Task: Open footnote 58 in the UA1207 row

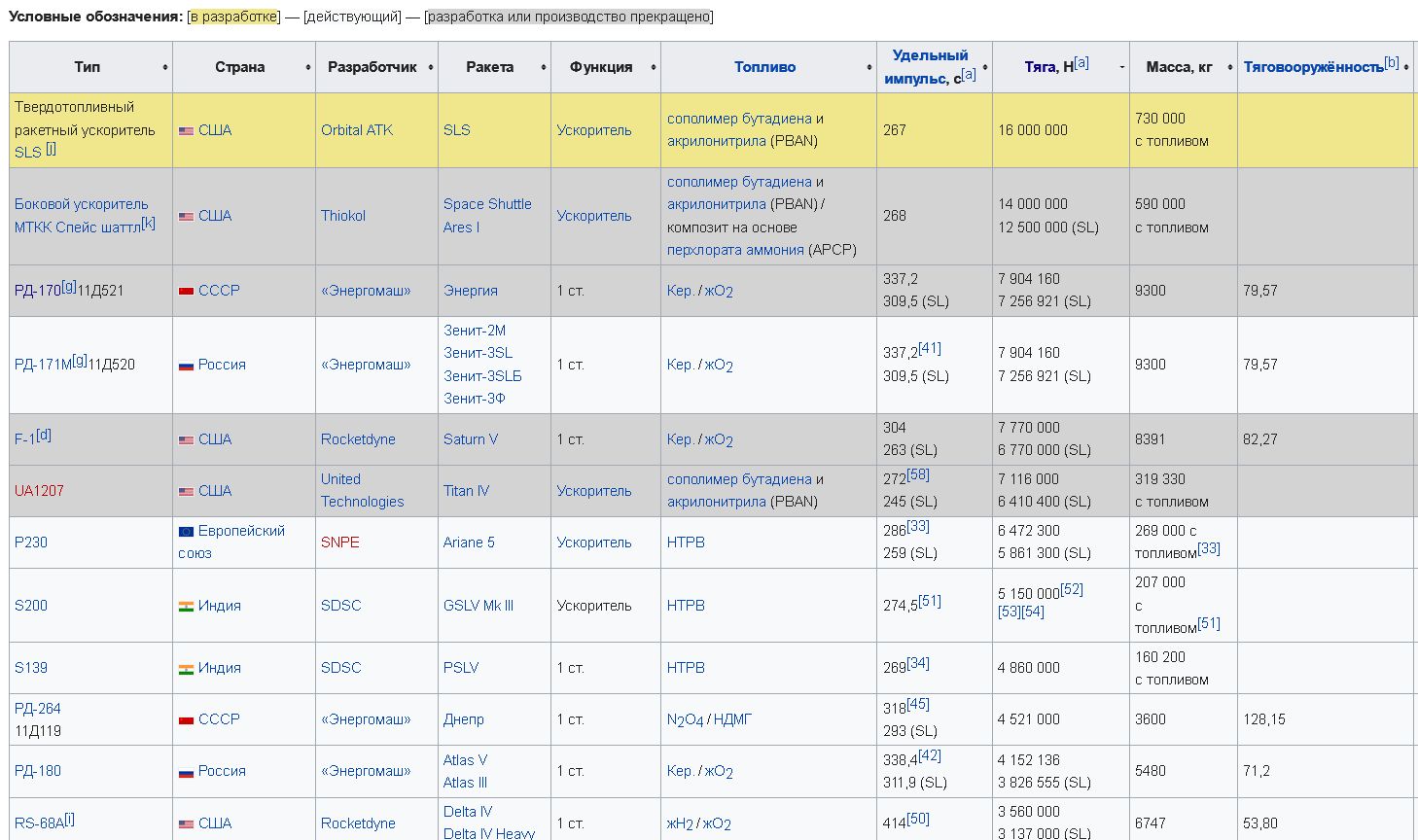Action: coord(918,474)
